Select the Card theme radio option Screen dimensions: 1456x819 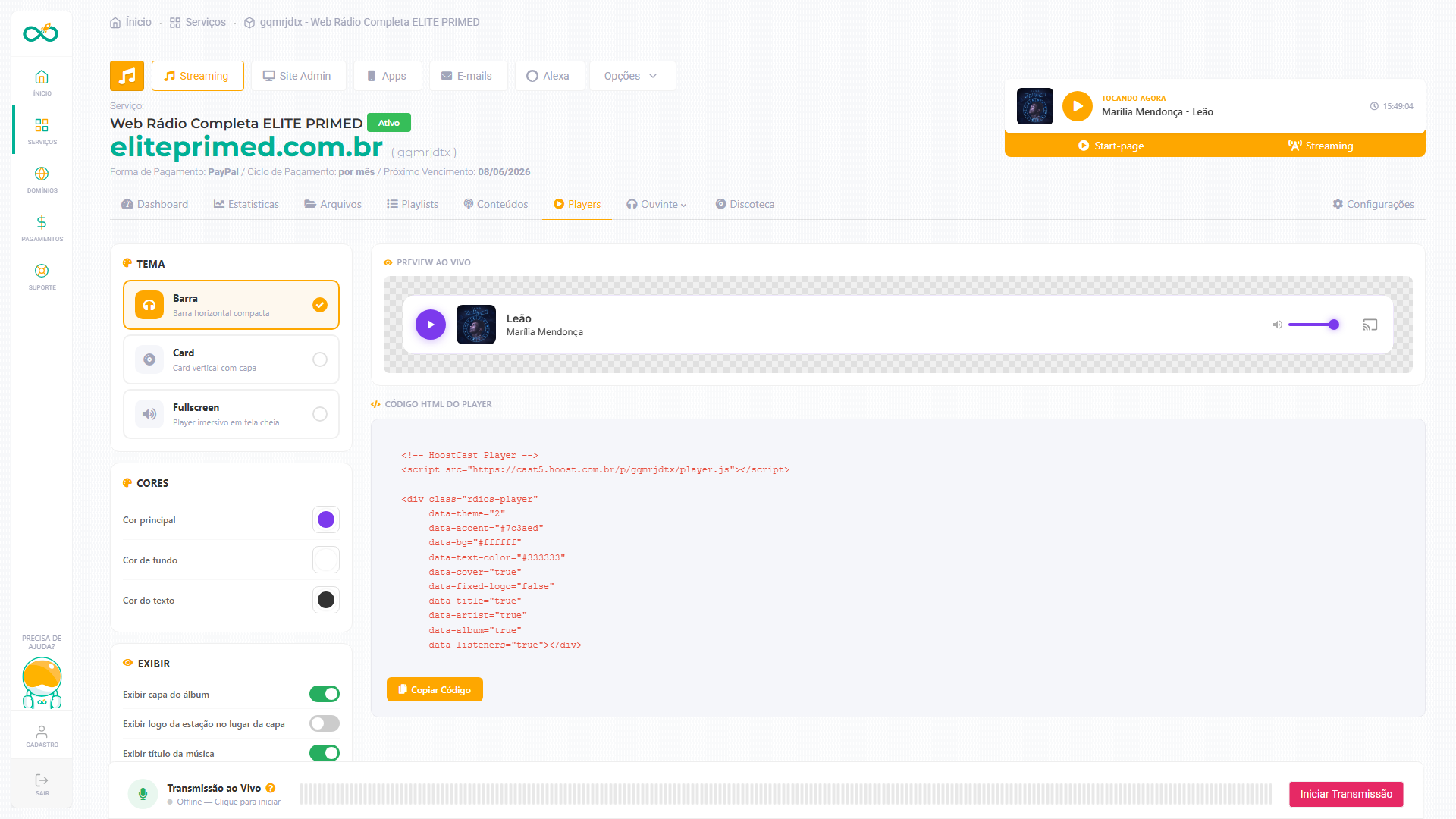[320, 359]
